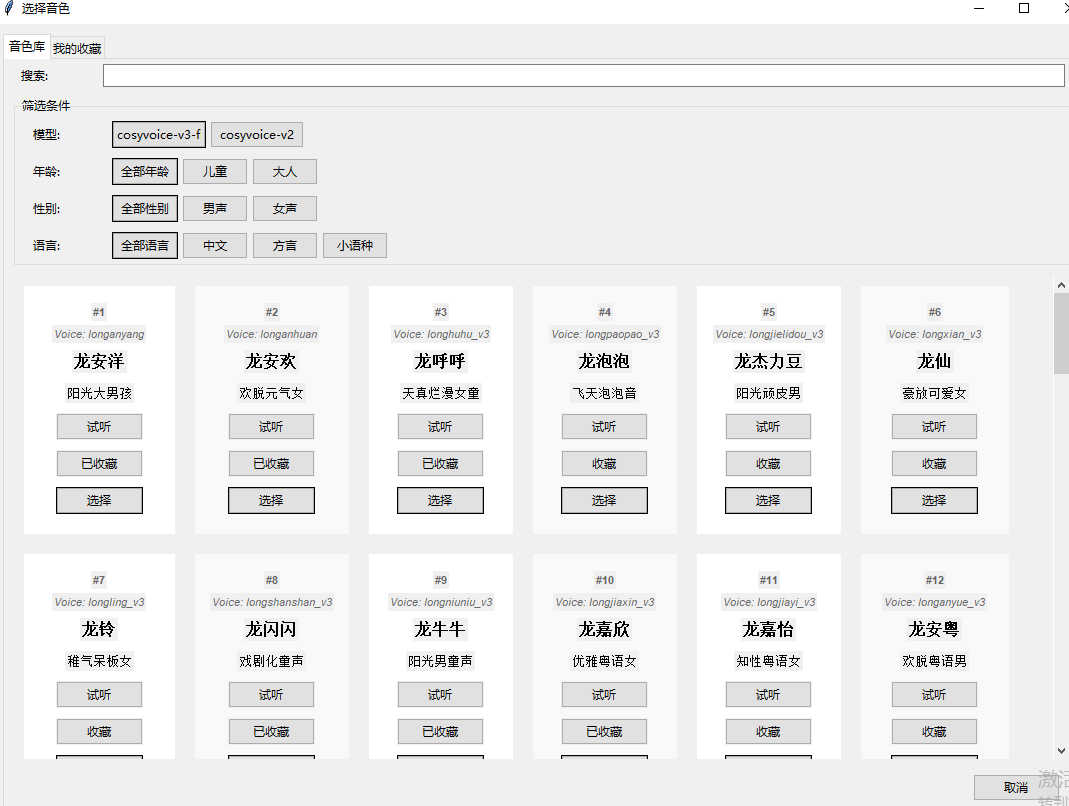Image resolution: width=1069 pixels, height=806 pixels.
Task: Switch to the 我的收藏 tab
Action: pyautogui.click(x=77, y=48)
